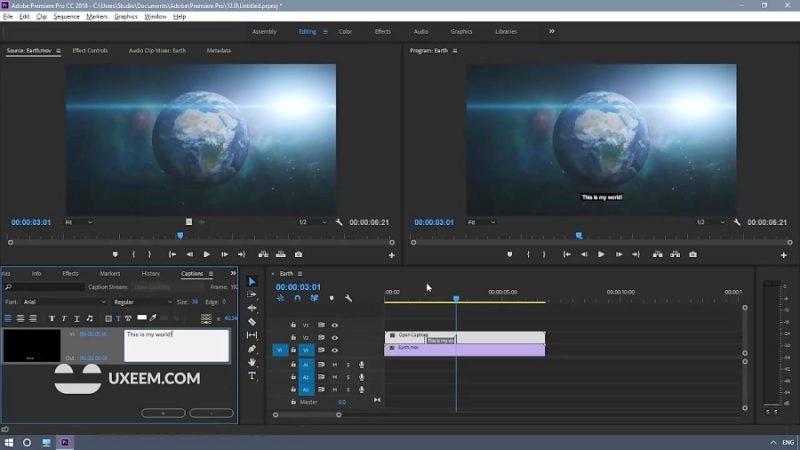
Task: Select the Type tool
Action: (252, 376)
